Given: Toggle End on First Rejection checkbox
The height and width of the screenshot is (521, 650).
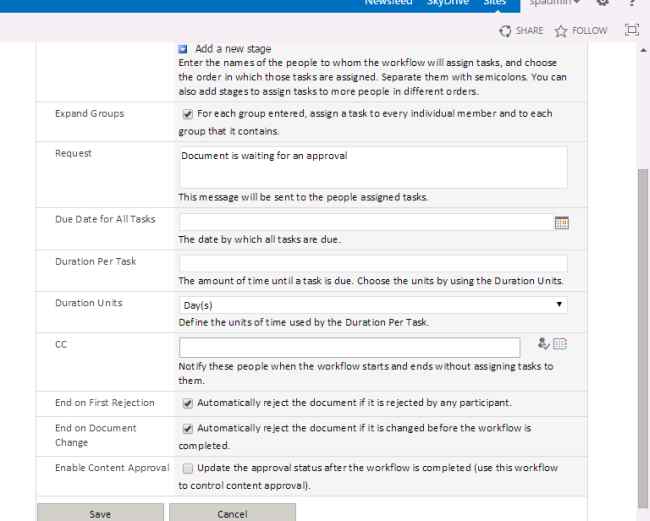Looking at the screenshot, I should pyautogui.click(x=188, y=403).
